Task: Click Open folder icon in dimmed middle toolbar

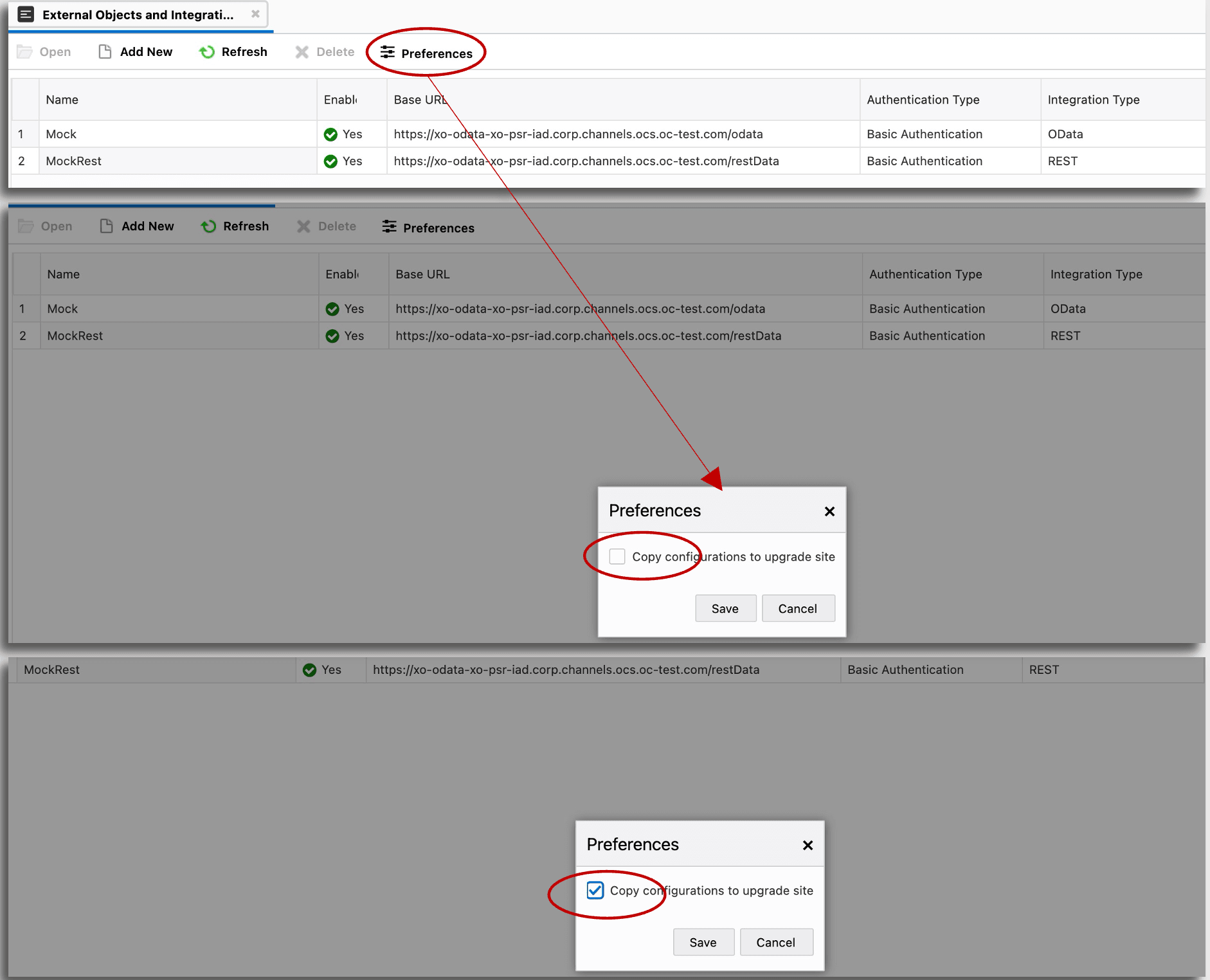Action: [x=26, y=226]
